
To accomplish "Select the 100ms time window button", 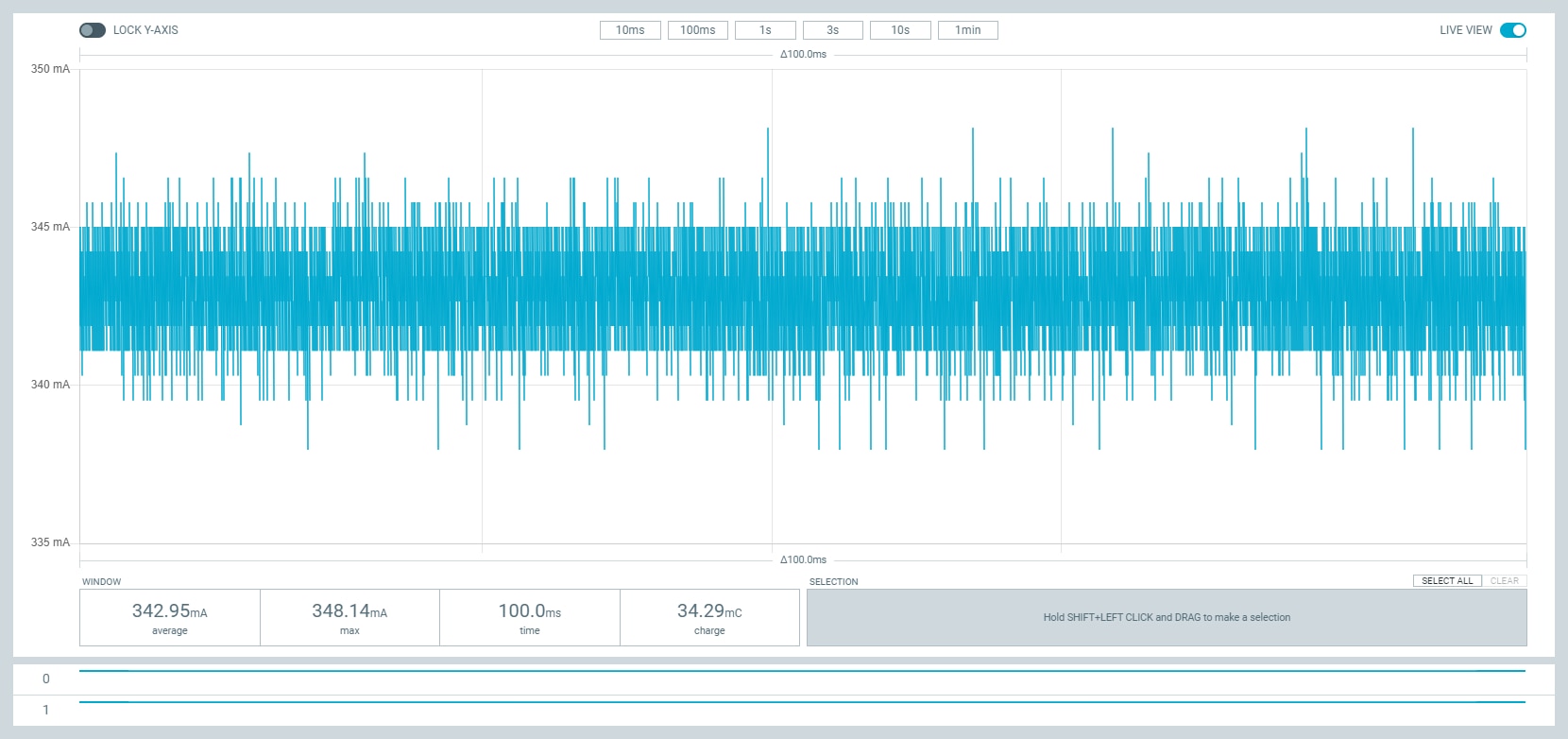I will pyautogui.click(x=698, y=30).
